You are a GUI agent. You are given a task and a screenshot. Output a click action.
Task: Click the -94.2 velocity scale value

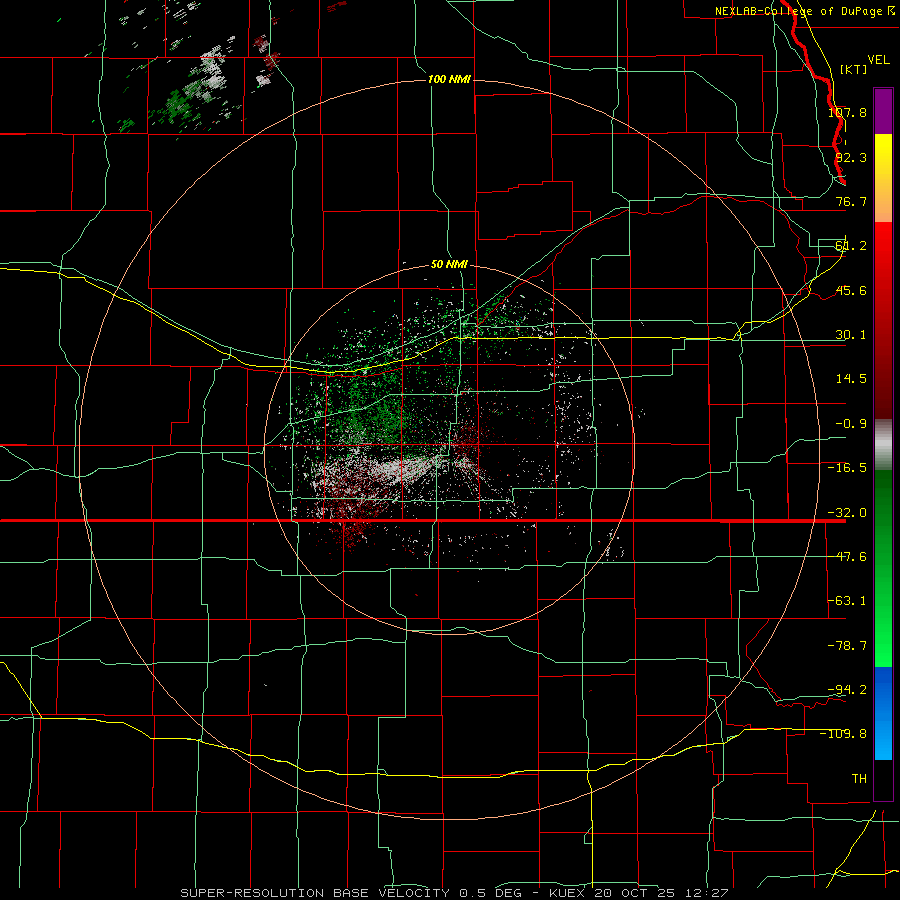point(847,689)
